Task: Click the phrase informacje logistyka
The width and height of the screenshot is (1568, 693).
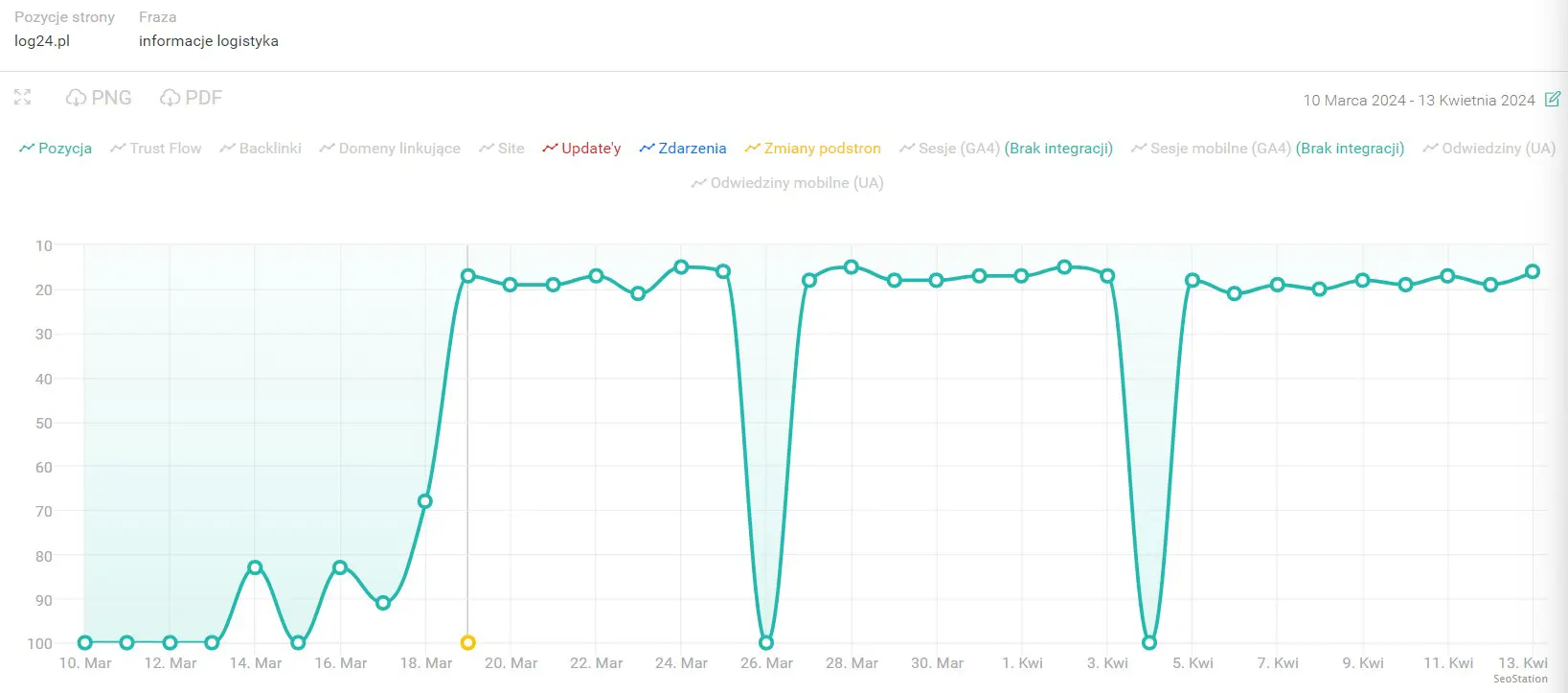Action: [x=209, y=41]
